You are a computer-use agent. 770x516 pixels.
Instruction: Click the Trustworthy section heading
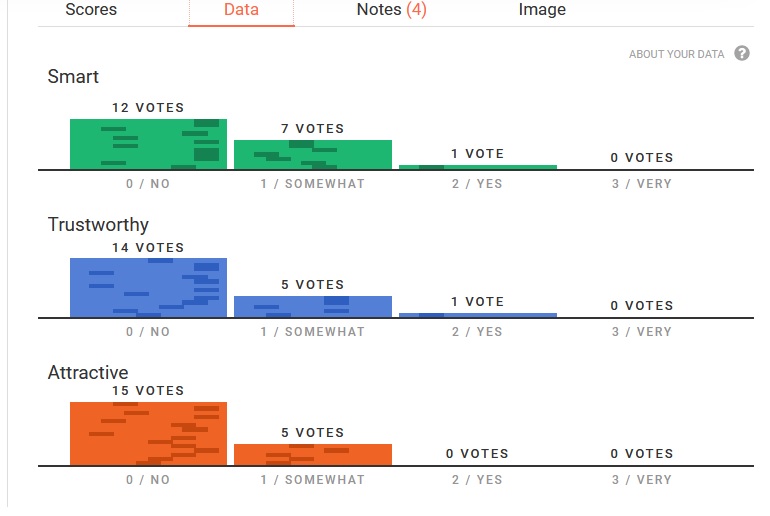pyautogui.click(x=98, y=225)
